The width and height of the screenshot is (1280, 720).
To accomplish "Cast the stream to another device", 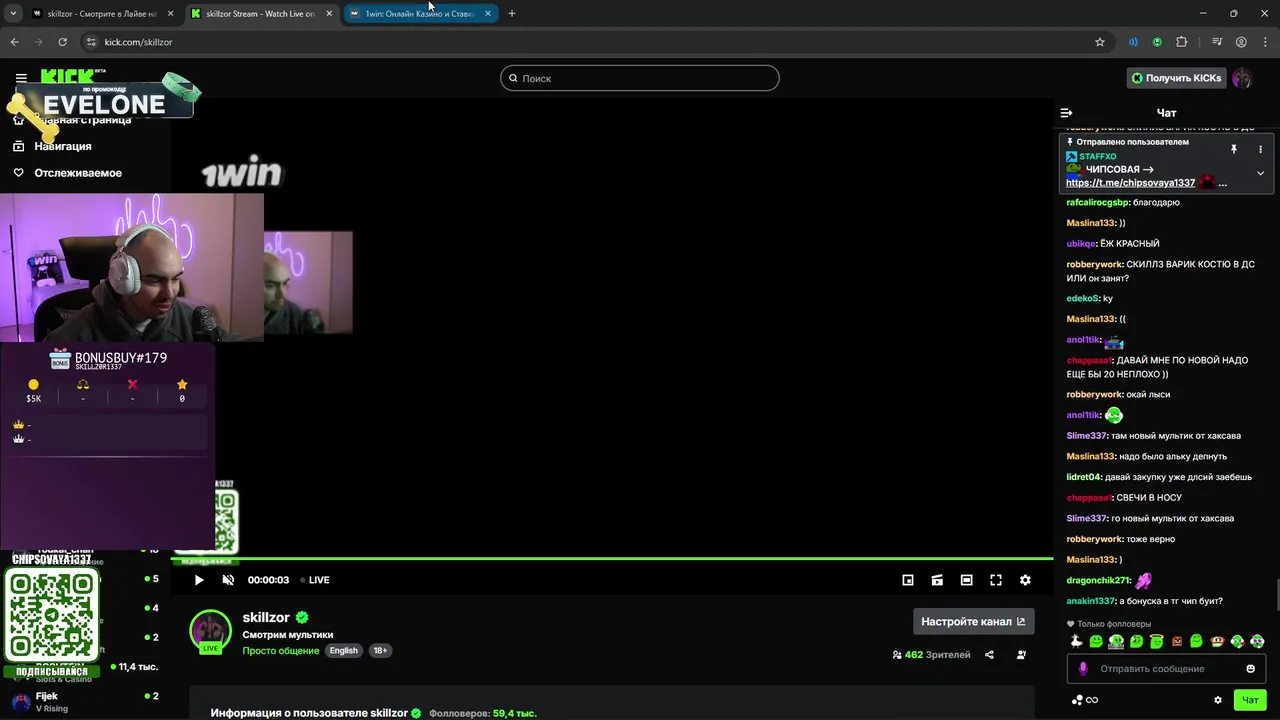I will point(937,580).
